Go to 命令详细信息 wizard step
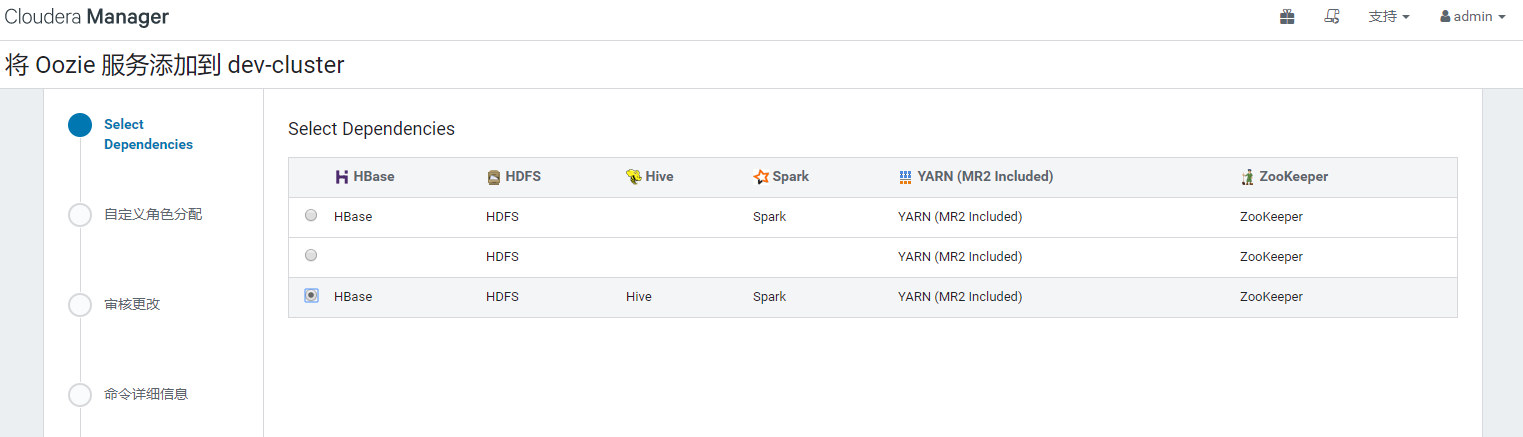 coord(146,394)
